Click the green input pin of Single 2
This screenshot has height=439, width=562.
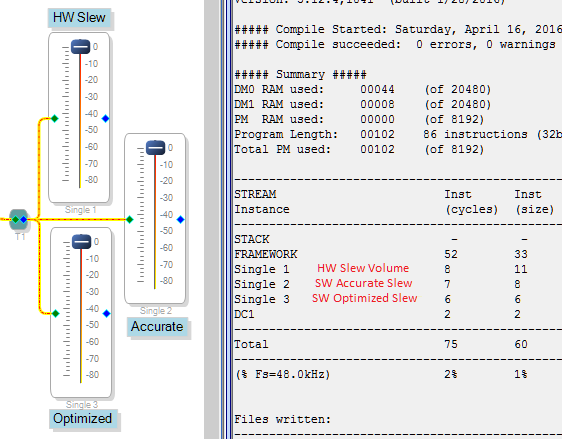pos(130,219)
